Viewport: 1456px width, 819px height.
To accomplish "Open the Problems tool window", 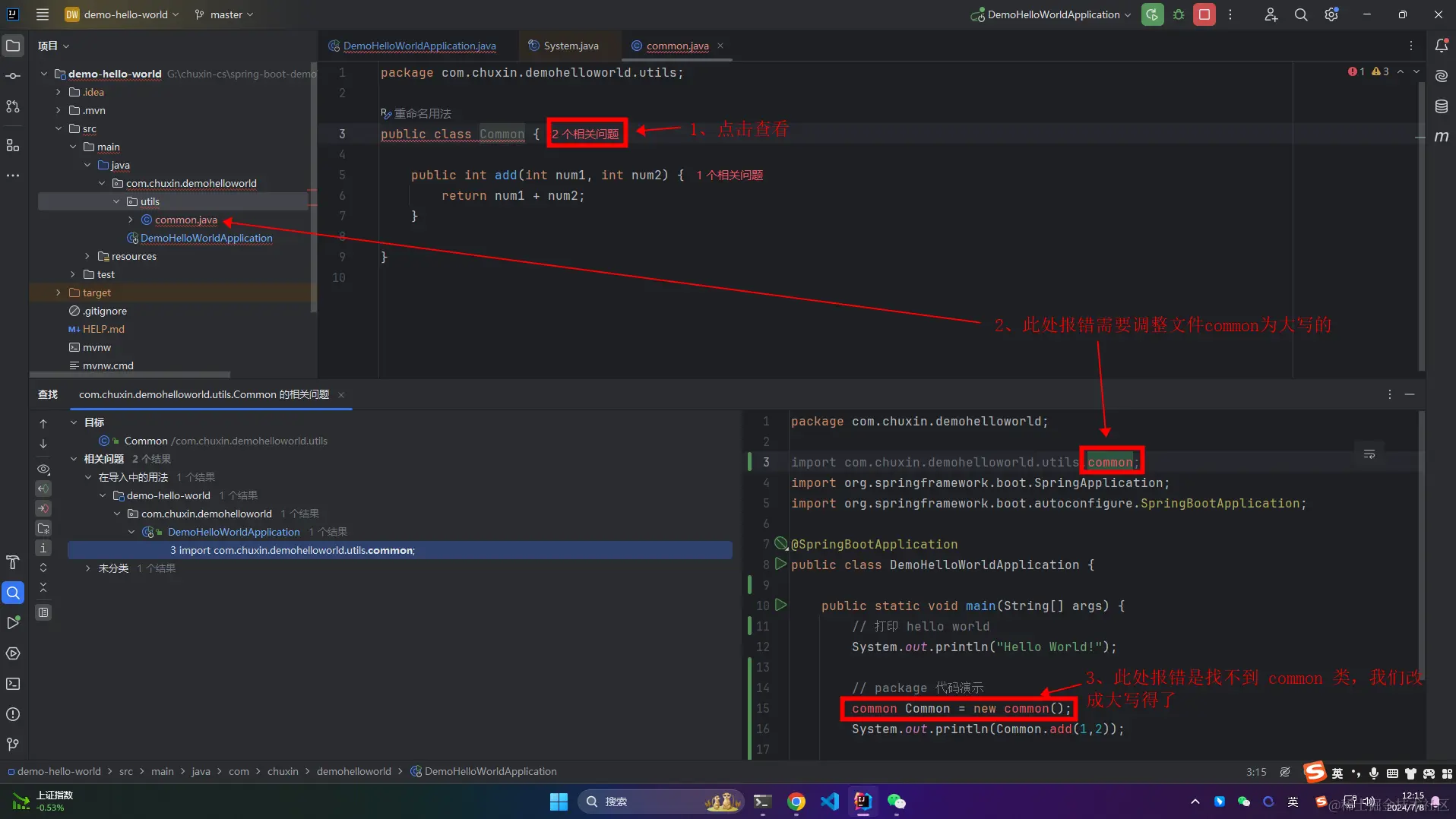I will 13,714.
